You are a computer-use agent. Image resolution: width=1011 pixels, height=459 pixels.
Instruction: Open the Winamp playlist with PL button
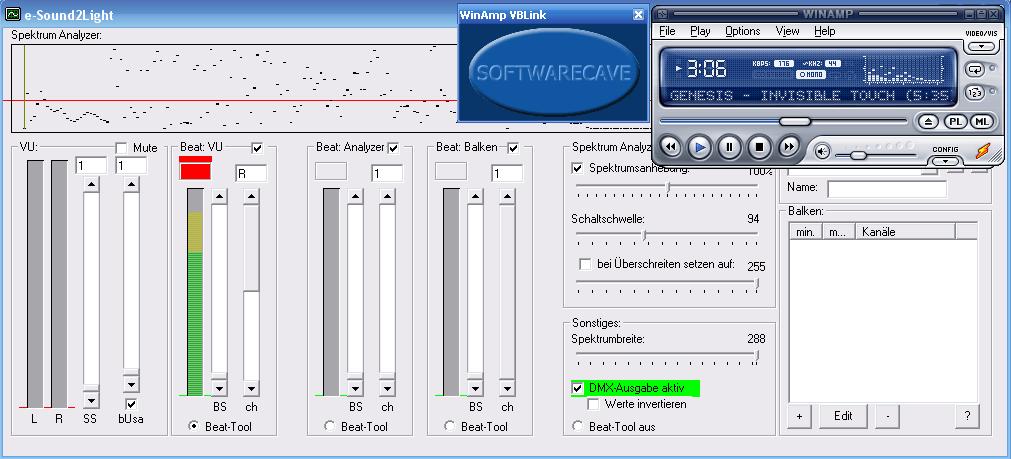[955, 121]
